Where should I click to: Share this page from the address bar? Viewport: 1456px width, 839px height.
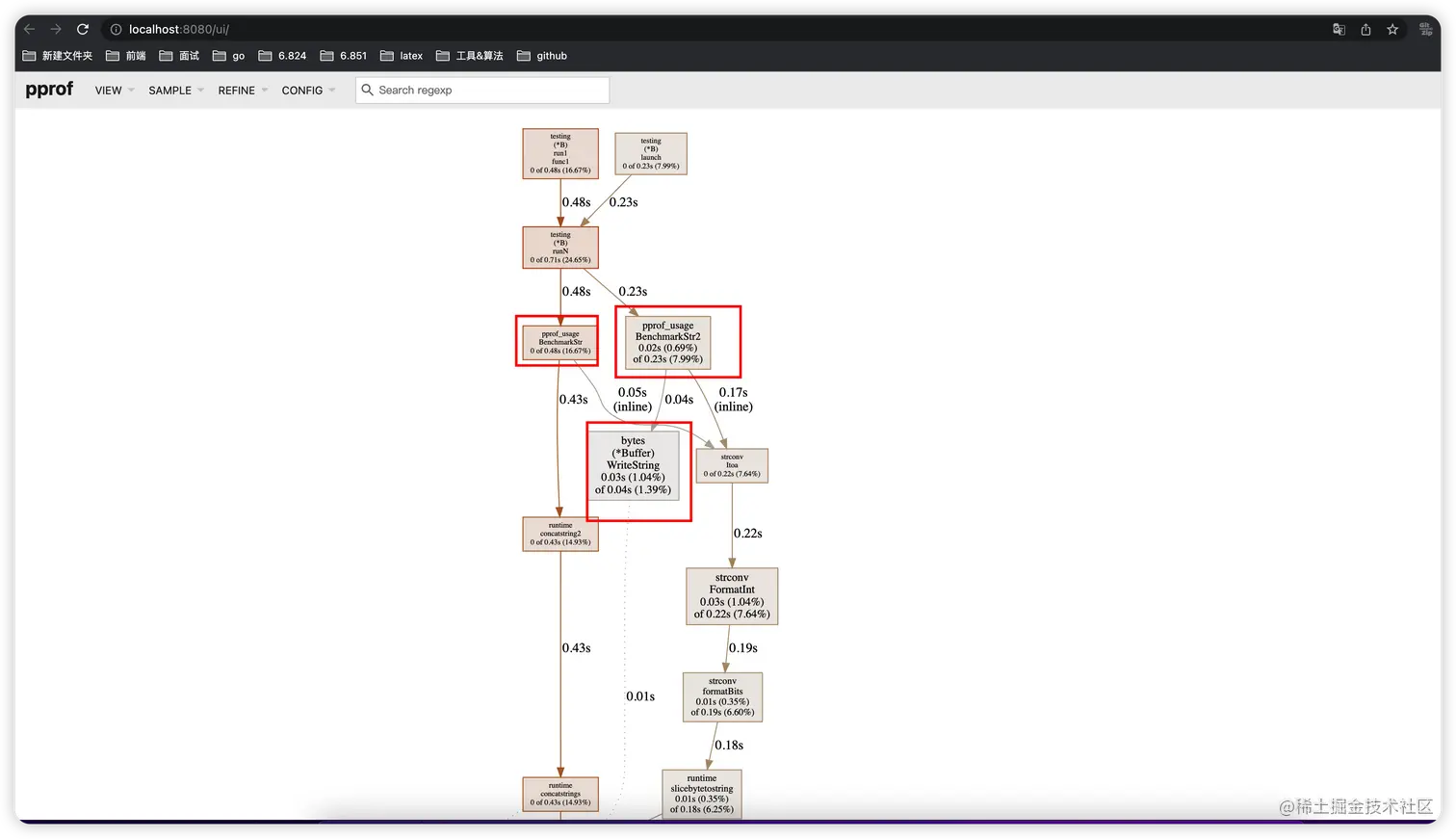1365,29
